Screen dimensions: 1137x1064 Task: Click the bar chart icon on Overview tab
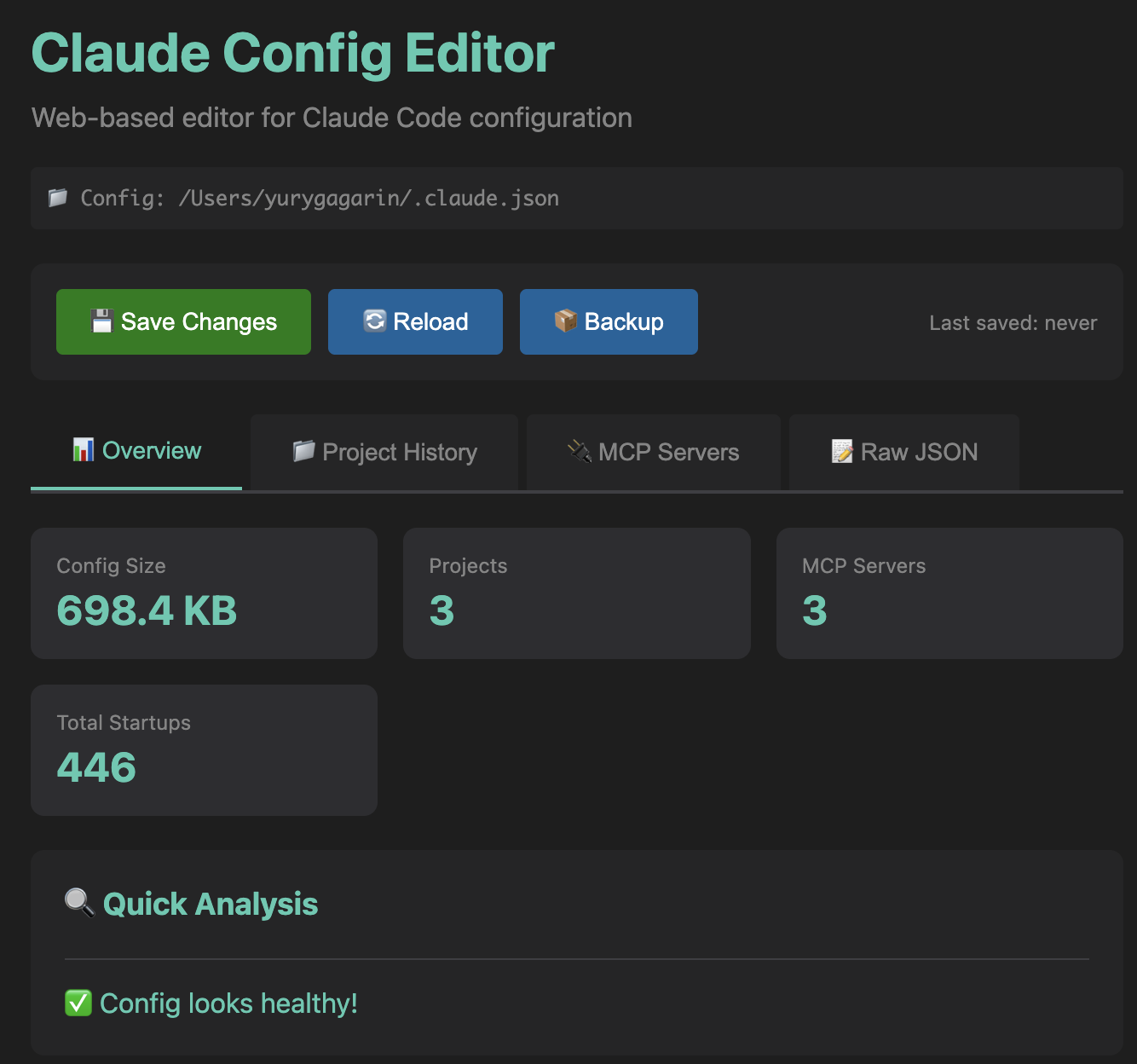point(84,449)
